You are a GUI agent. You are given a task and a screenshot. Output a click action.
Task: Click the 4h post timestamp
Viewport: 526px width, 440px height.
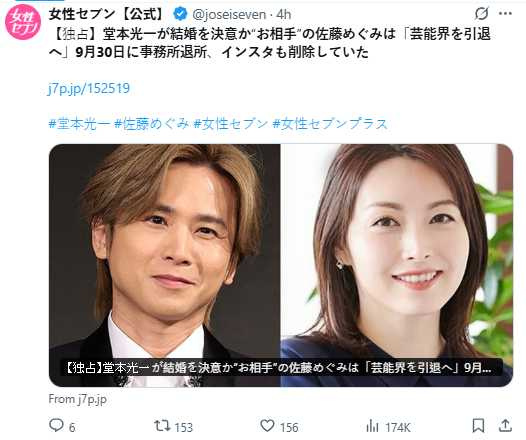(283, 14)
